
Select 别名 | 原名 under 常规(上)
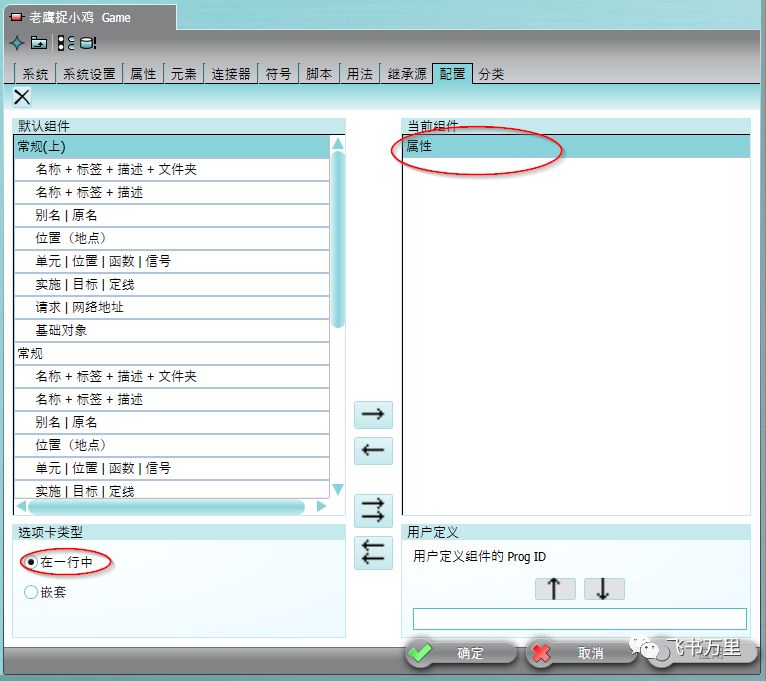pyautogui.click(x=172, y=215)
